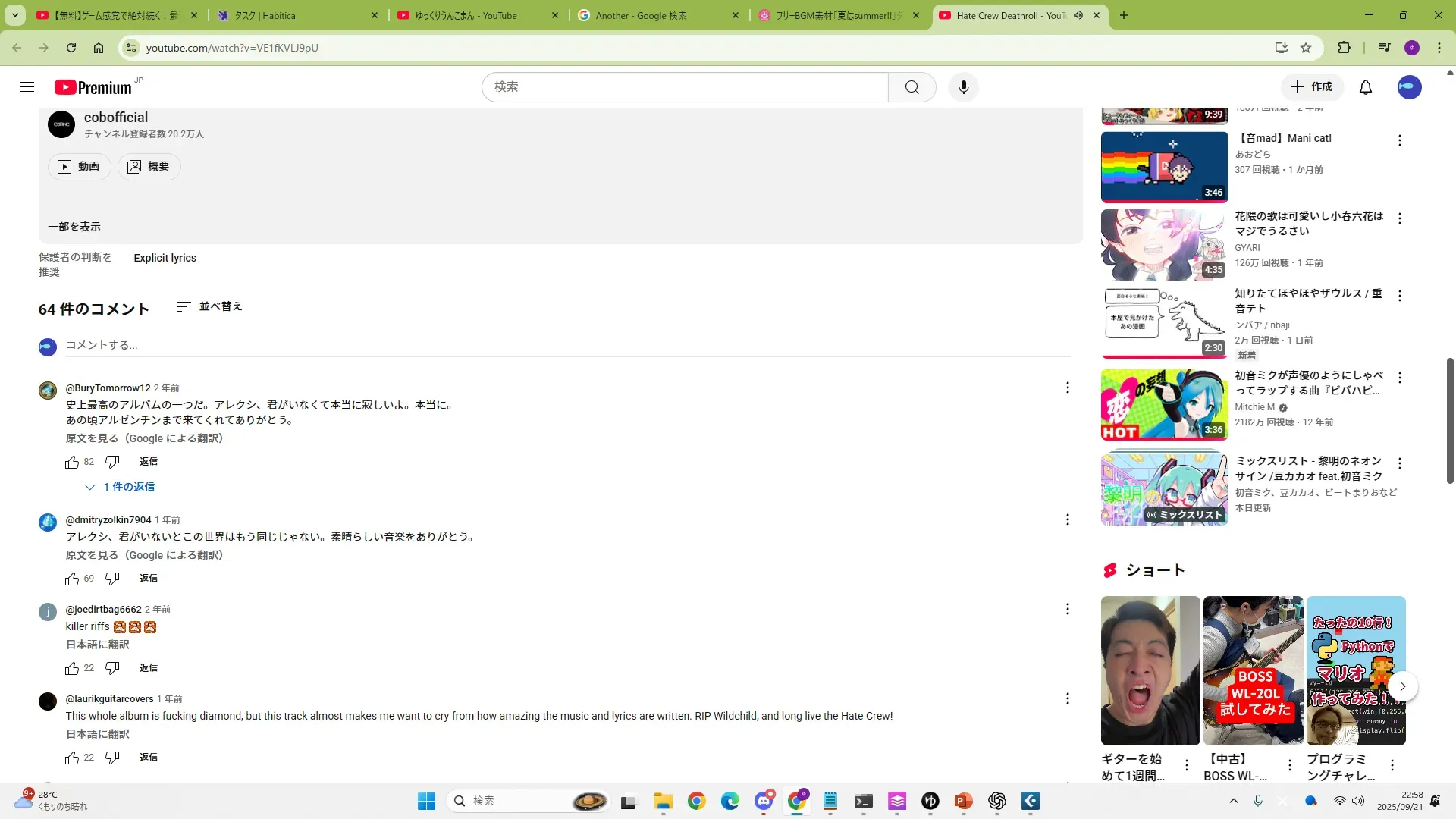Click the cobofficial channel videos button
Screen dimensions: 1456x819
[x=80, y=166]
